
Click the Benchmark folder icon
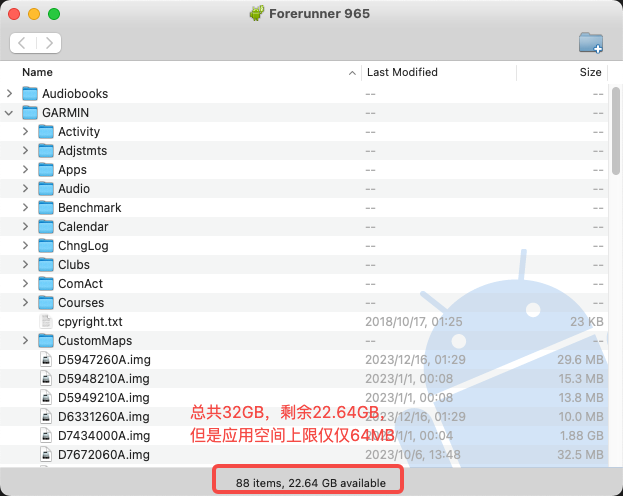point(46,207)
